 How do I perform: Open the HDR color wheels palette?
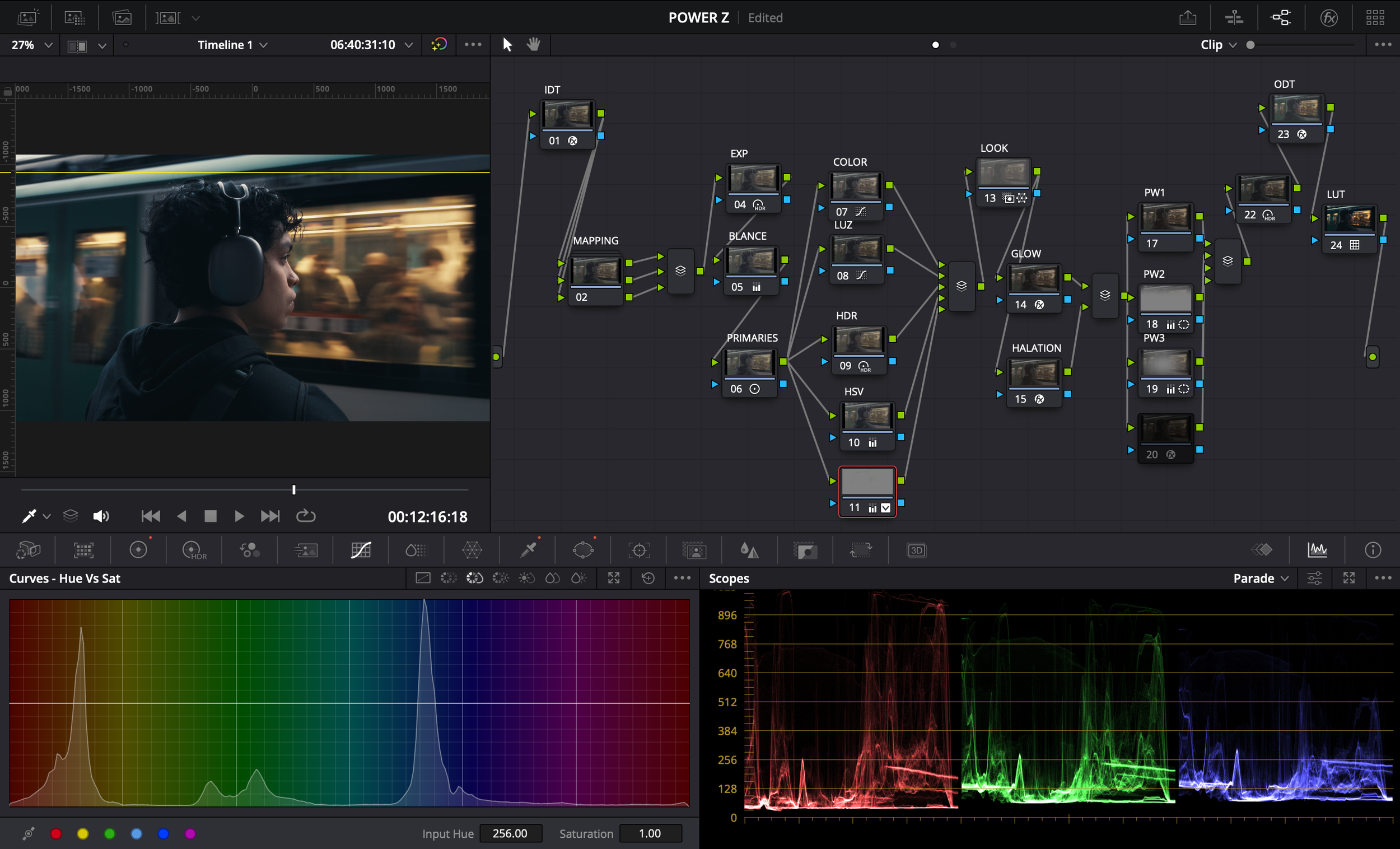point(194,550)
